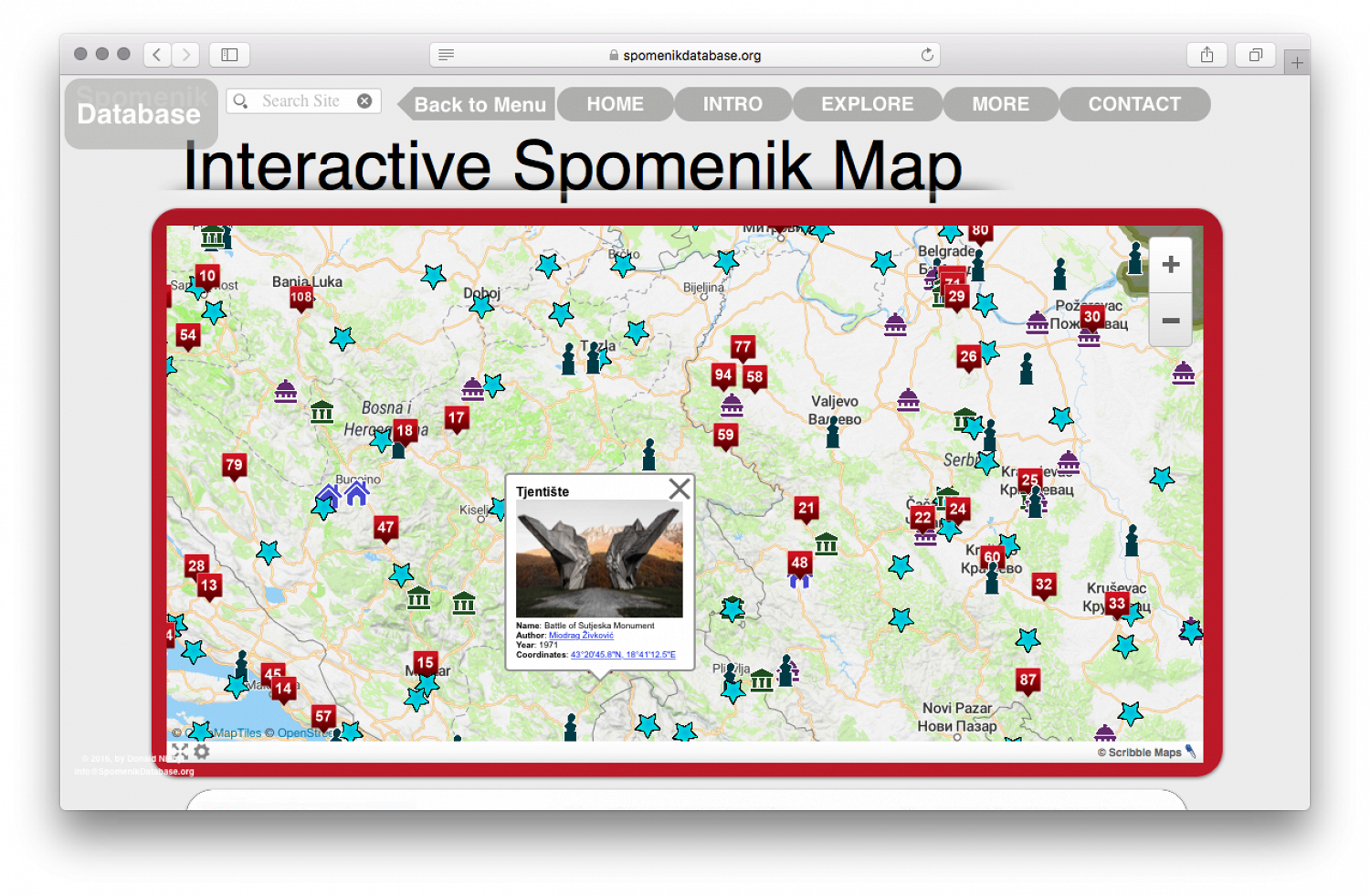The width and height of the screenshot is (1370, 896).
Task: Select red map marker 15
Action: click(x=425, y=664)
